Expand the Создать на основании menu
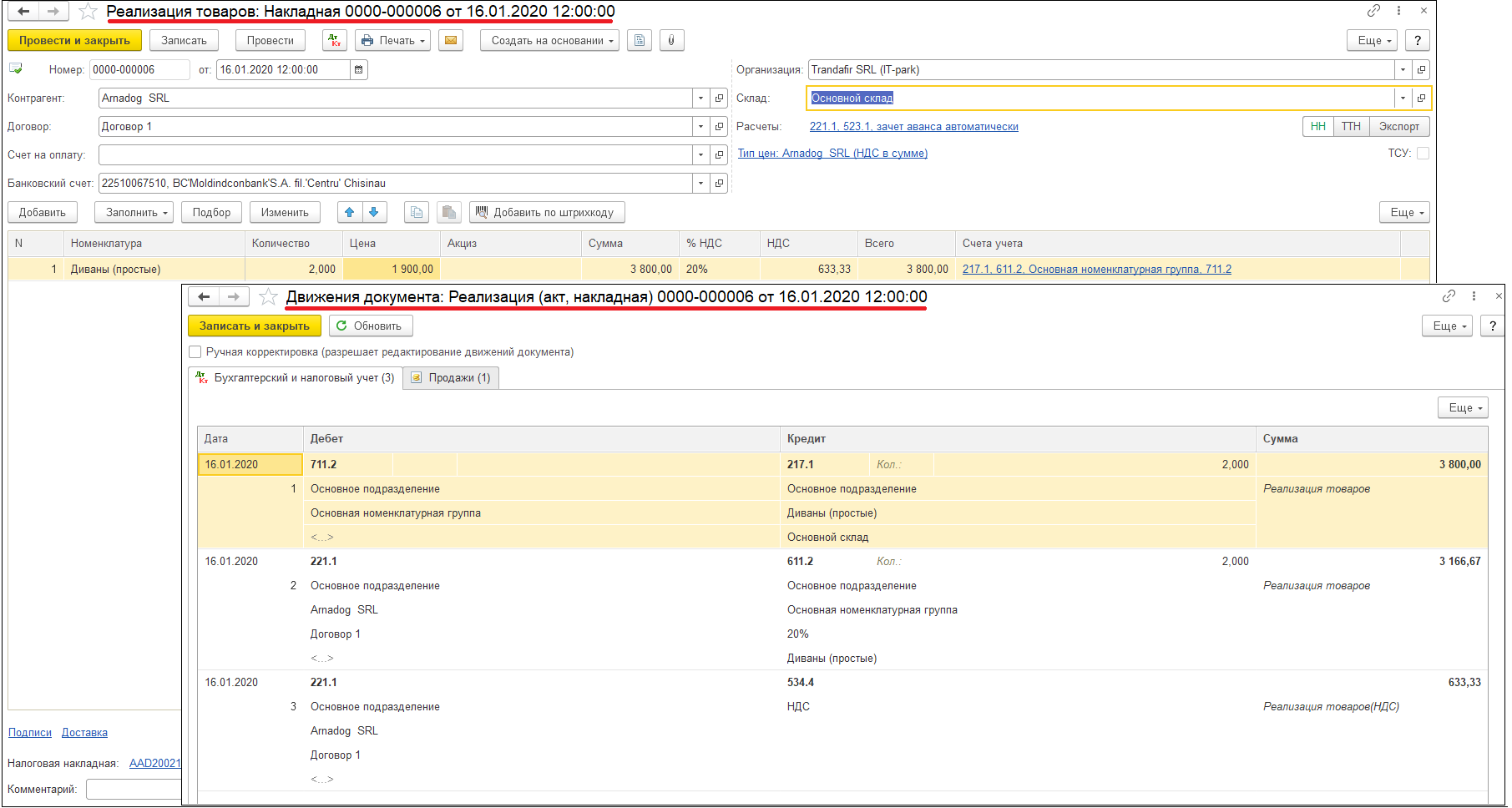The height and width of the screenshot is (808, 1512). click(549, 41)
